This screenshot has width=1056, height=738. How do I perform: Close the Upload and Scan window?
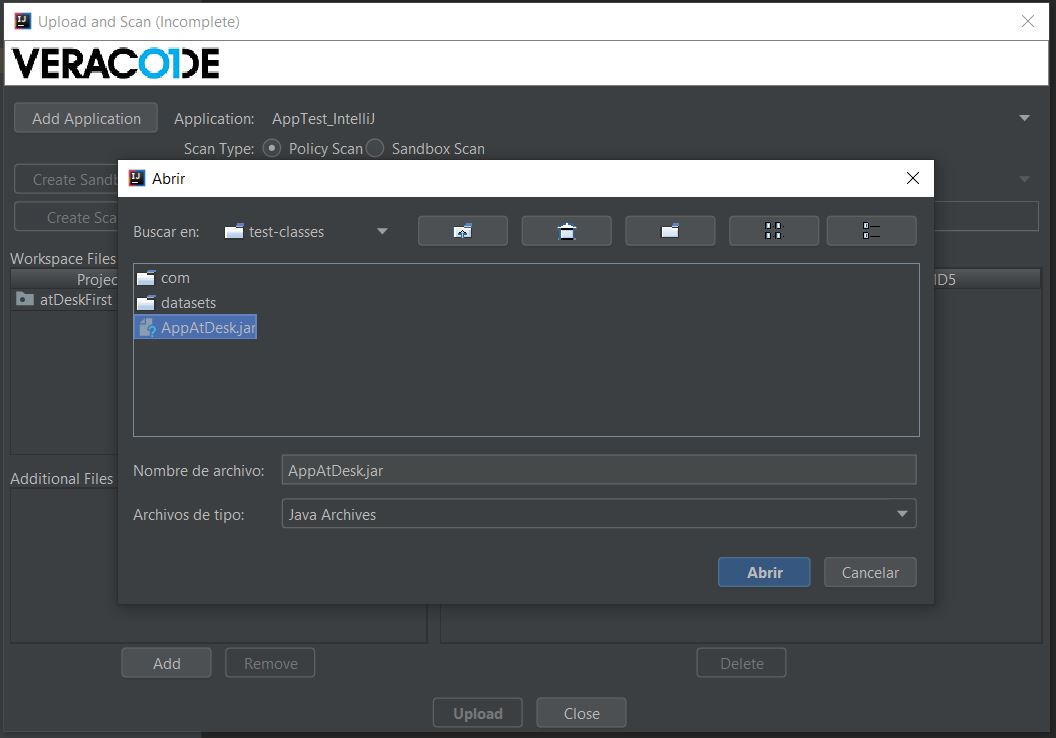1028,21
